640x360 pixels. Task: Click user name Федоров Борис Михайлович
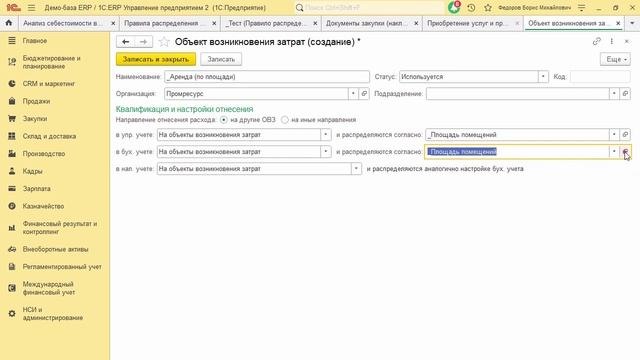click(534, 8)
